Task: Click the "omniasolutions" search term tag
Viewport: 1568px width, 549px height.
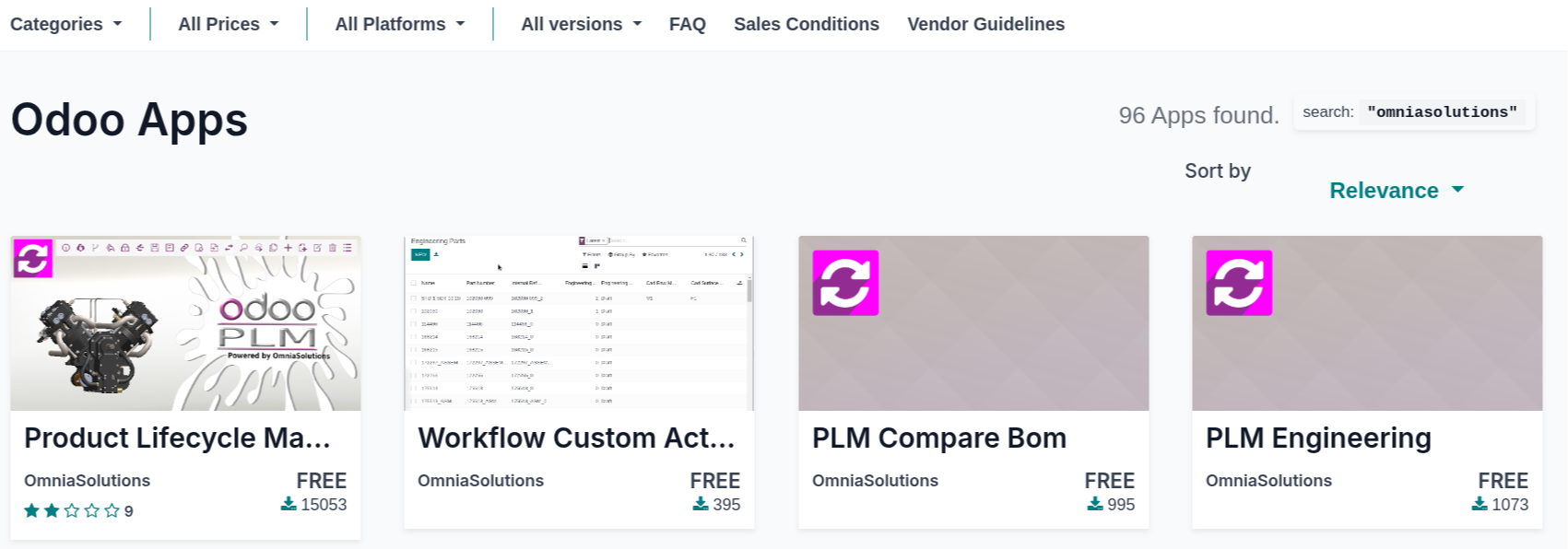Action: (x=1443, y=112)
